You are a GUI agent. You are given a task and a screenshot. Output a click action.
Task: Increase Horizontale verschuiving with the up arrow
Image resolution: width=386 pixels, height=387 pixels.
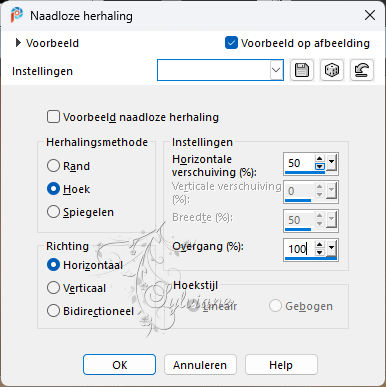[x=319, y=159]
